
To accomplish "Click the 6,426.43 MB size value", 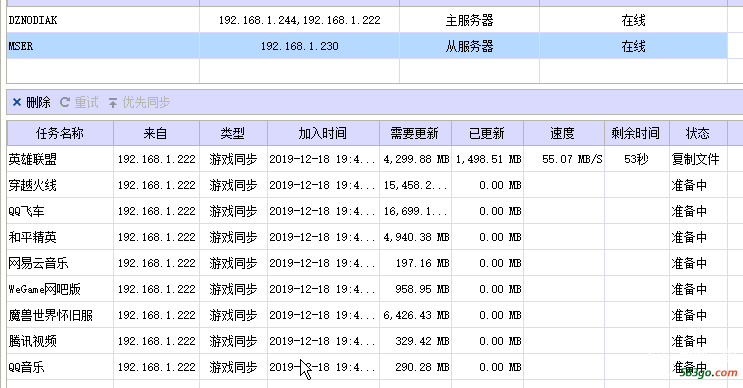I will (x=416, y=315).
